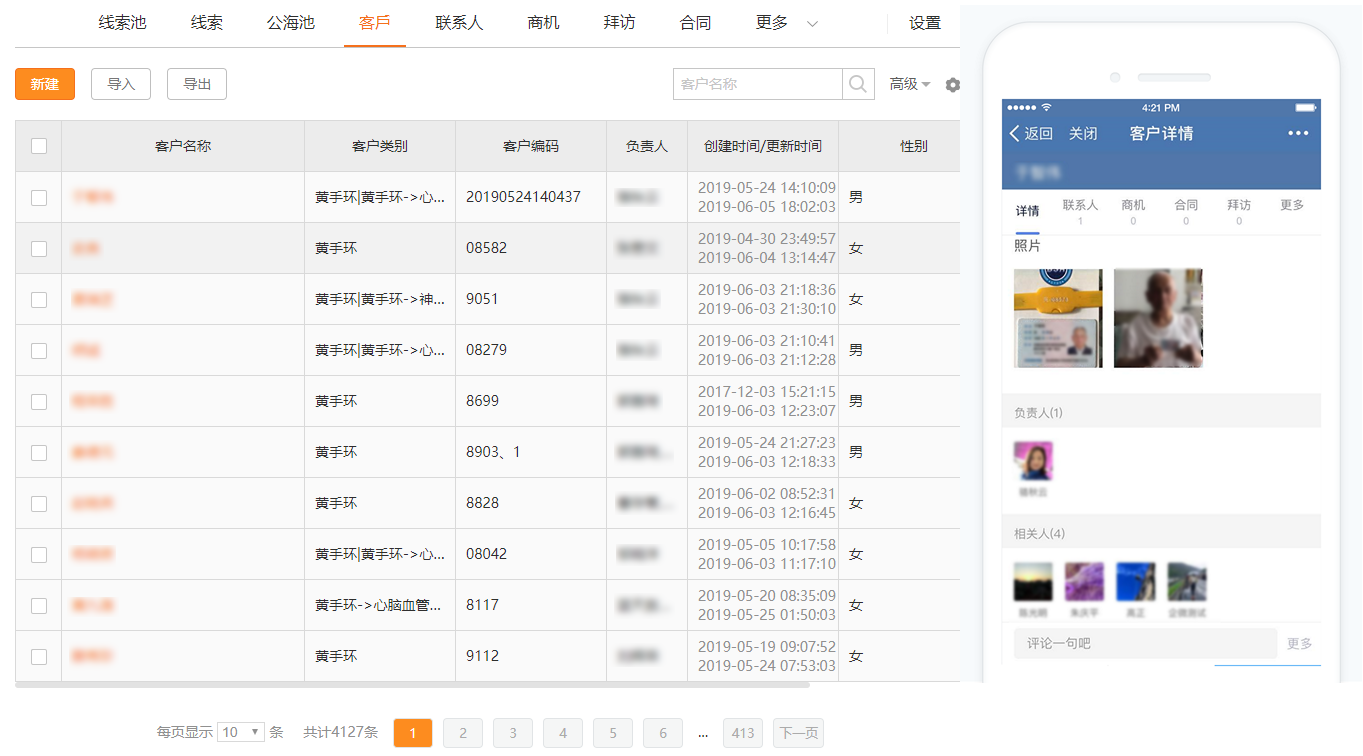
Task: Click the table's horizontal scrollbar
Action: click(412, 685)
